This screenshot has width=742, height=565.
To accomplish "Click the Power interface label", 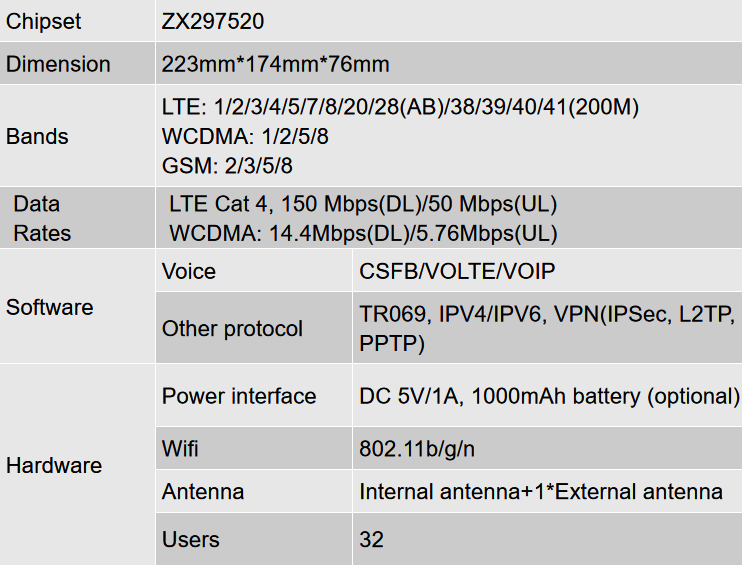I will point(239,396).
